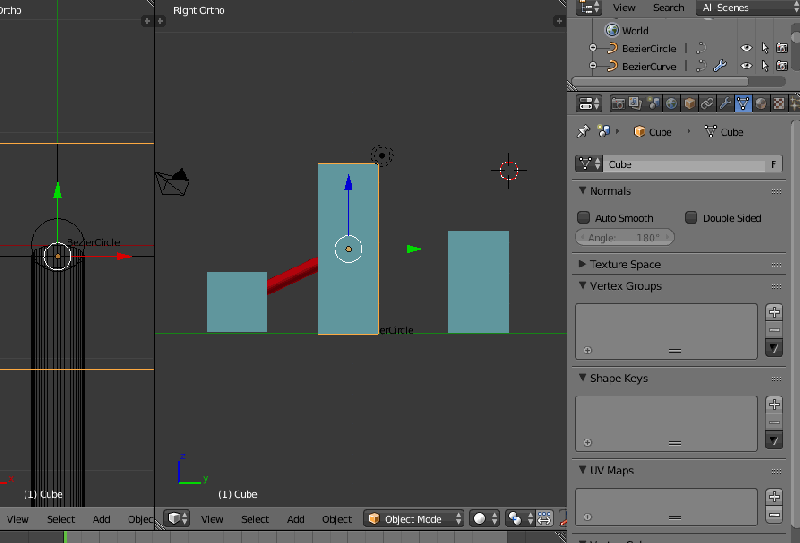Expand the Texture Space panel
The image size is (800, 543).
click(582, 264)
